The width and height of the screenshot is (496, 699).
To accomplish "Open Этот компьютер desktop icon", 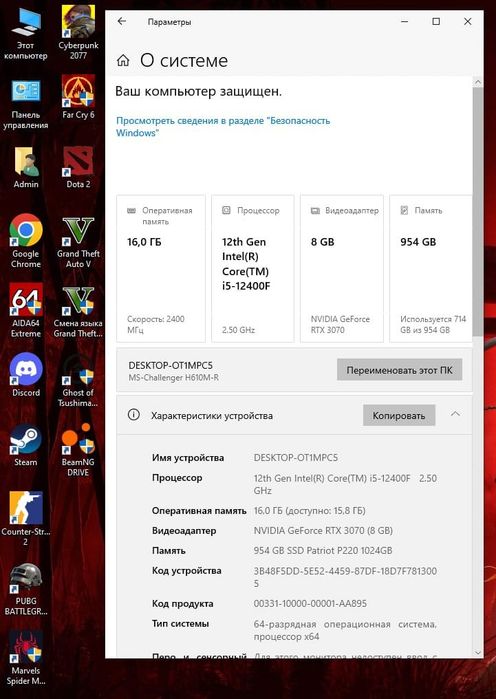I will [x=25, y=35].
